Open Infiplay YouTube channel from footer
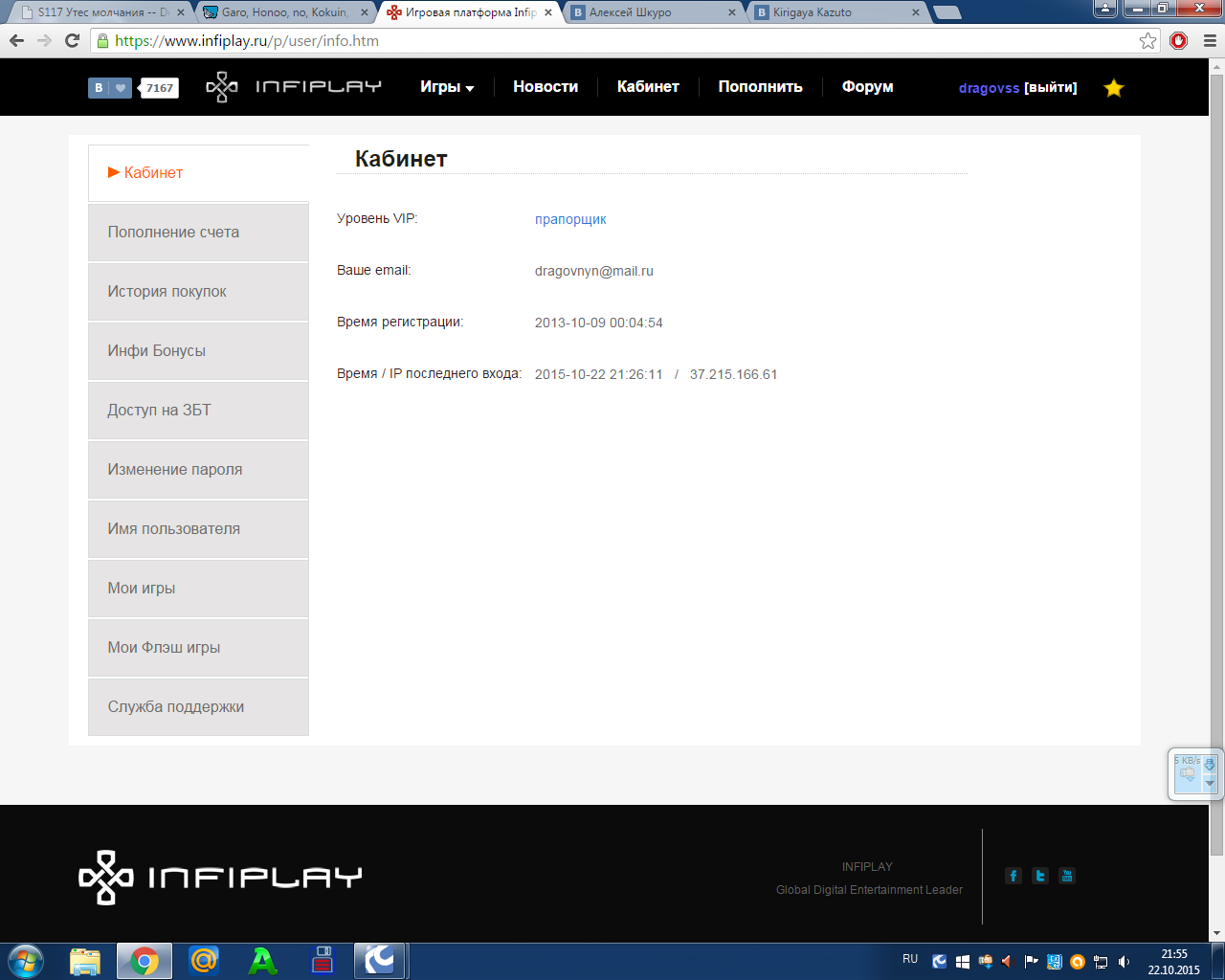 [x=1067, y=876]
